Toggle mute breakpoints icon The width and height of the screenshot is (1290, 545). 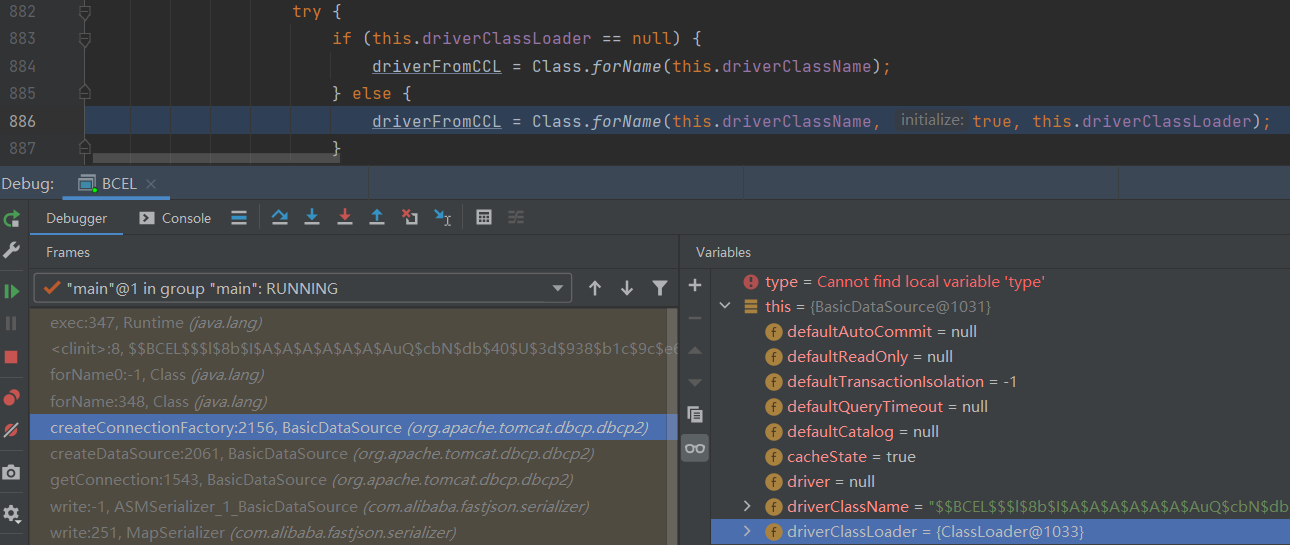coord(11,431)
